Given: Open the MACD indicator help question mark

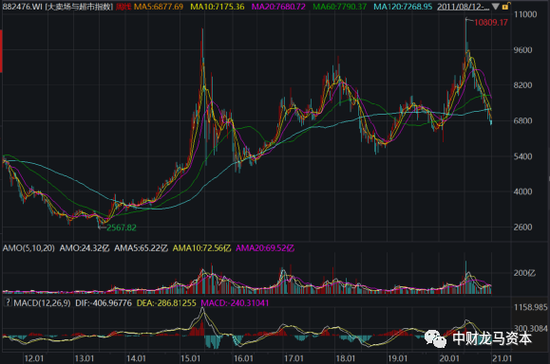Looking at the screenshot, I should point(8,302).
